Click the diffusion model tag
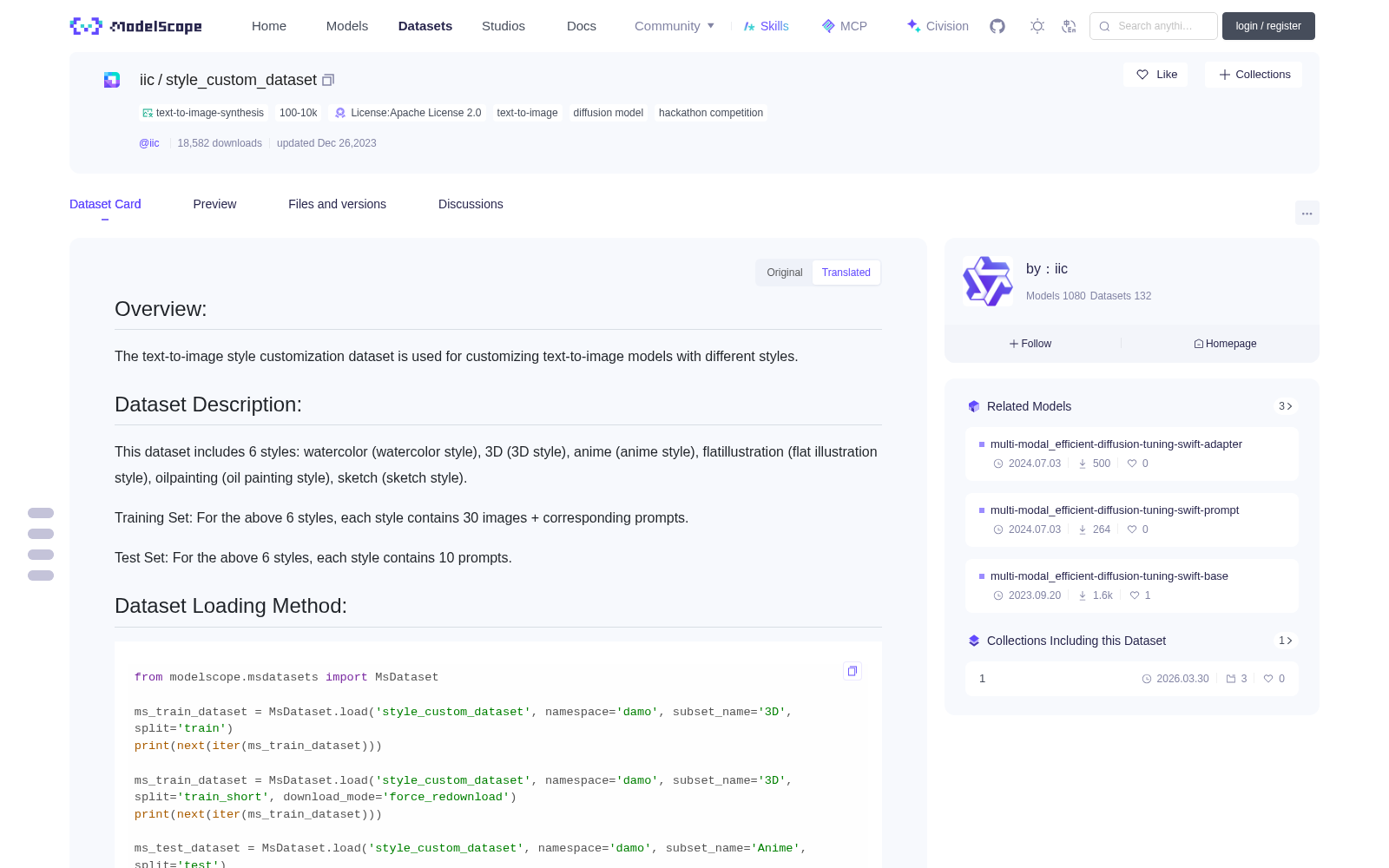The height and width of the screenshot is (868, 1389). [x=609, y=113]
